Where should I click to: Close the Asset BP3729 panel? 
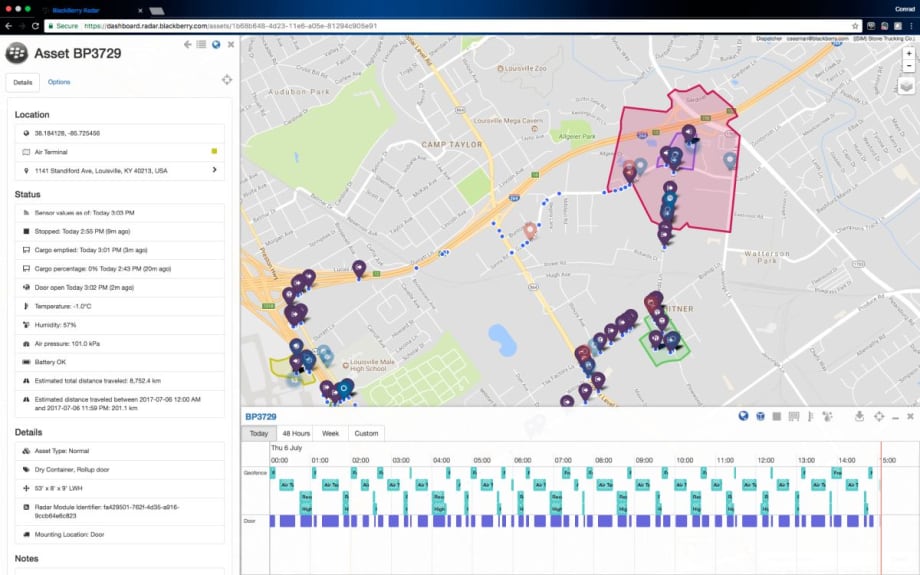[x=231, y=45]
